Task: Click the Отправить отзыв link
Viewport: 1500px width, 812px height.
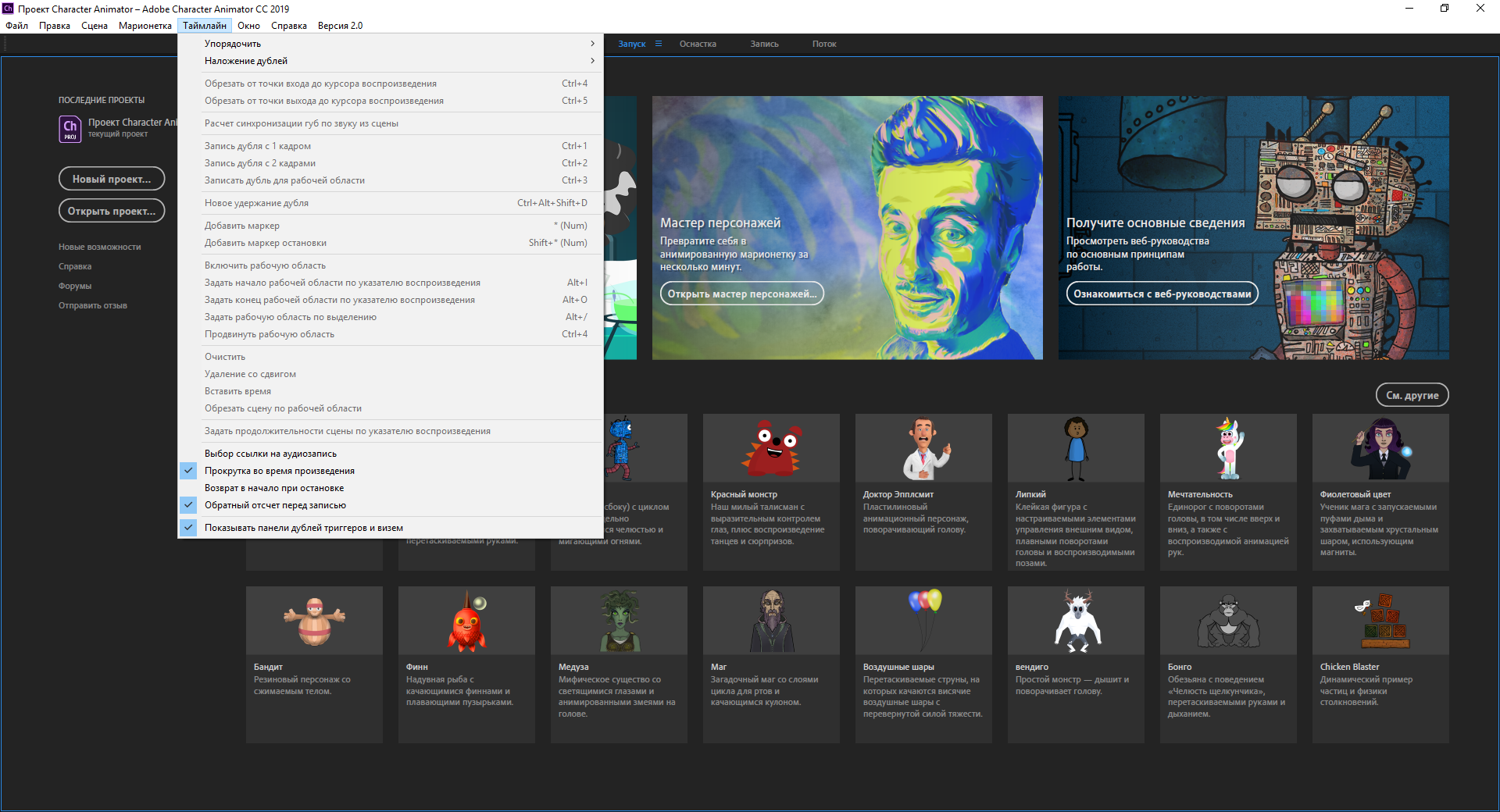Action: 93,306
